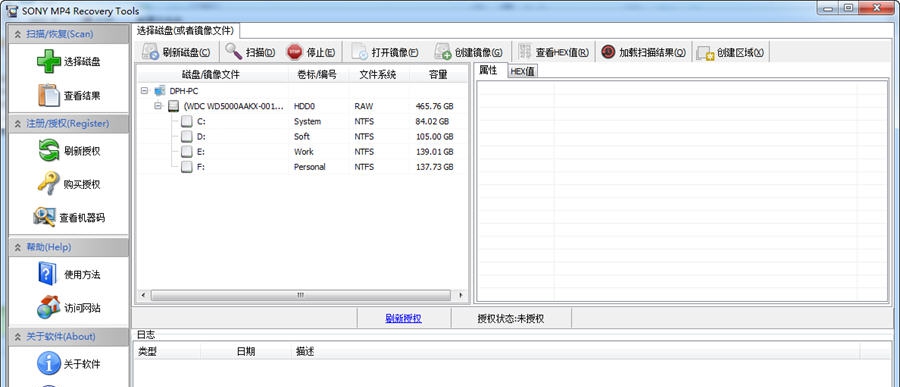This screenshot has height=387, width=900.
Task: Click the disk list horizontal scrollbar thumb
Action: [300, 295]
